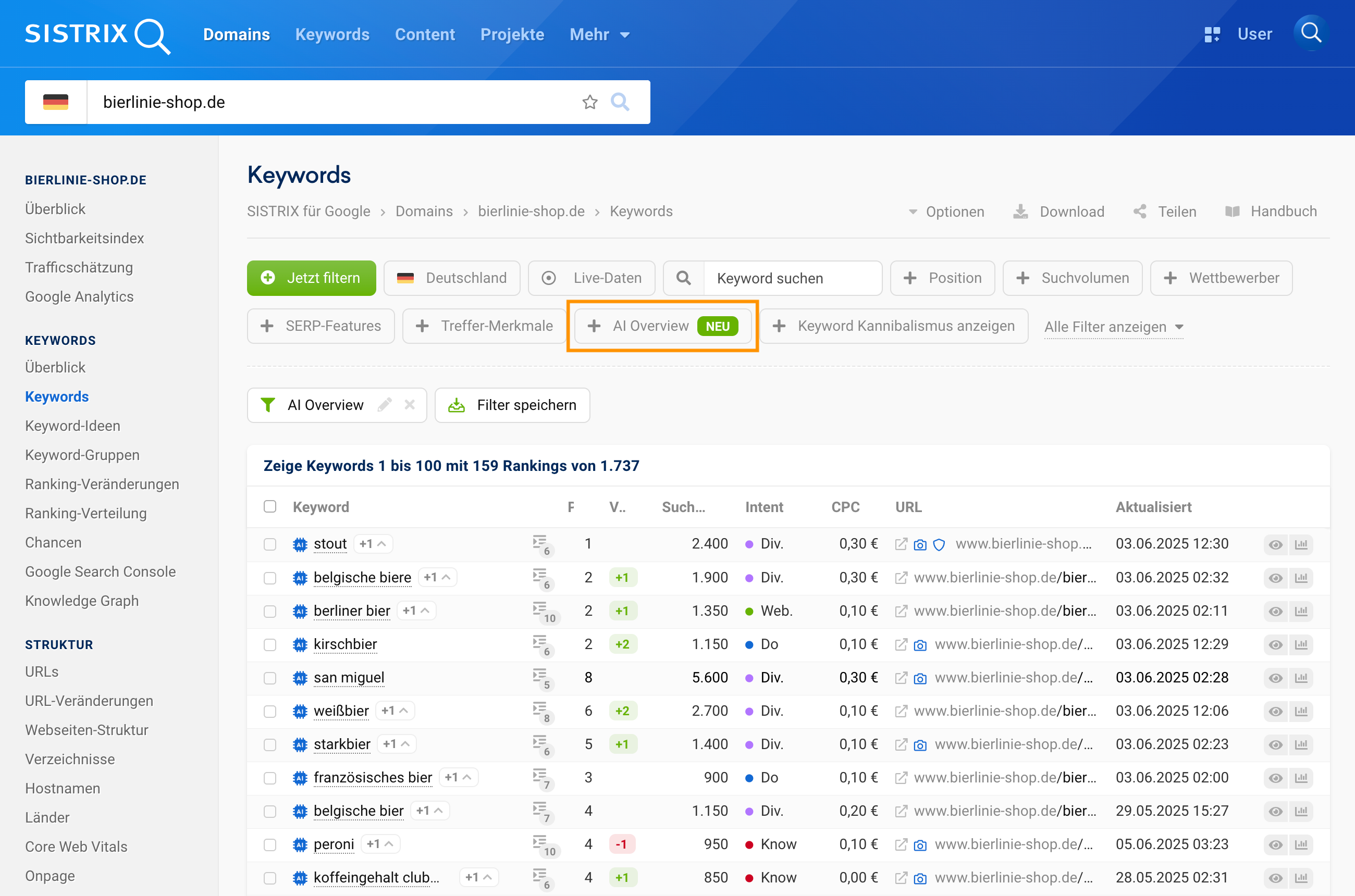Click the Keyword suchen input field
The image size is (1355, 896).
[x=792, y=278]
